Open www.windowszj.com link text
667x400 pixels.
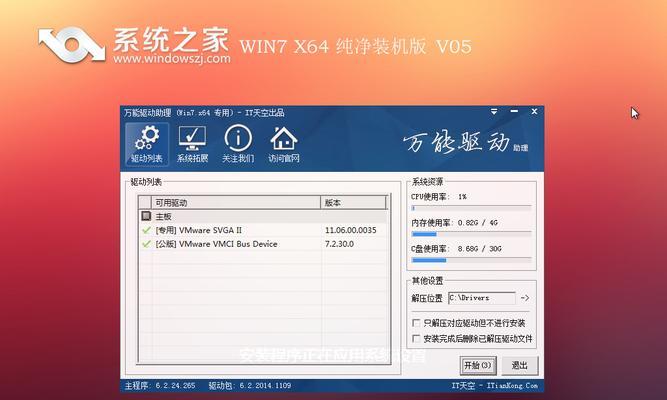[172, 58]
